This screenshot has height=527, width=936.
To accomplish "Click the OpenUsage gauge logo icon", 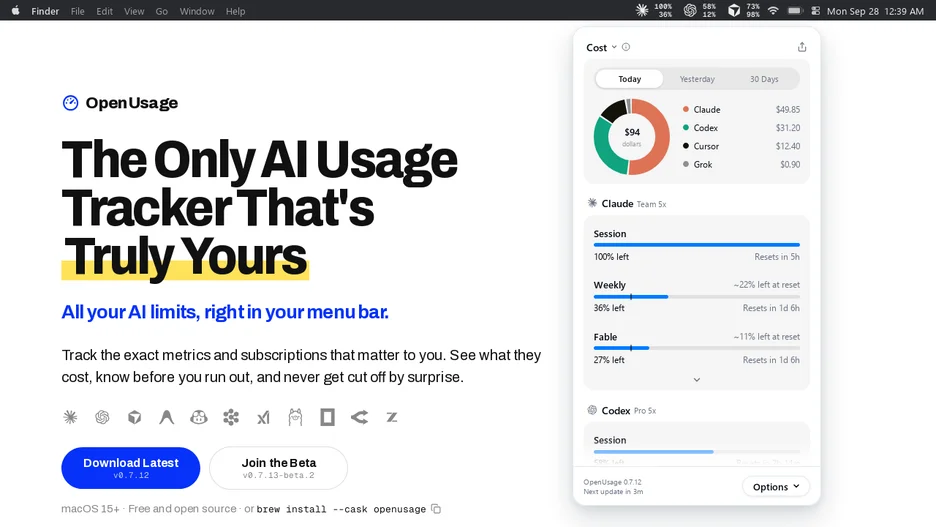I will point(70,103).
